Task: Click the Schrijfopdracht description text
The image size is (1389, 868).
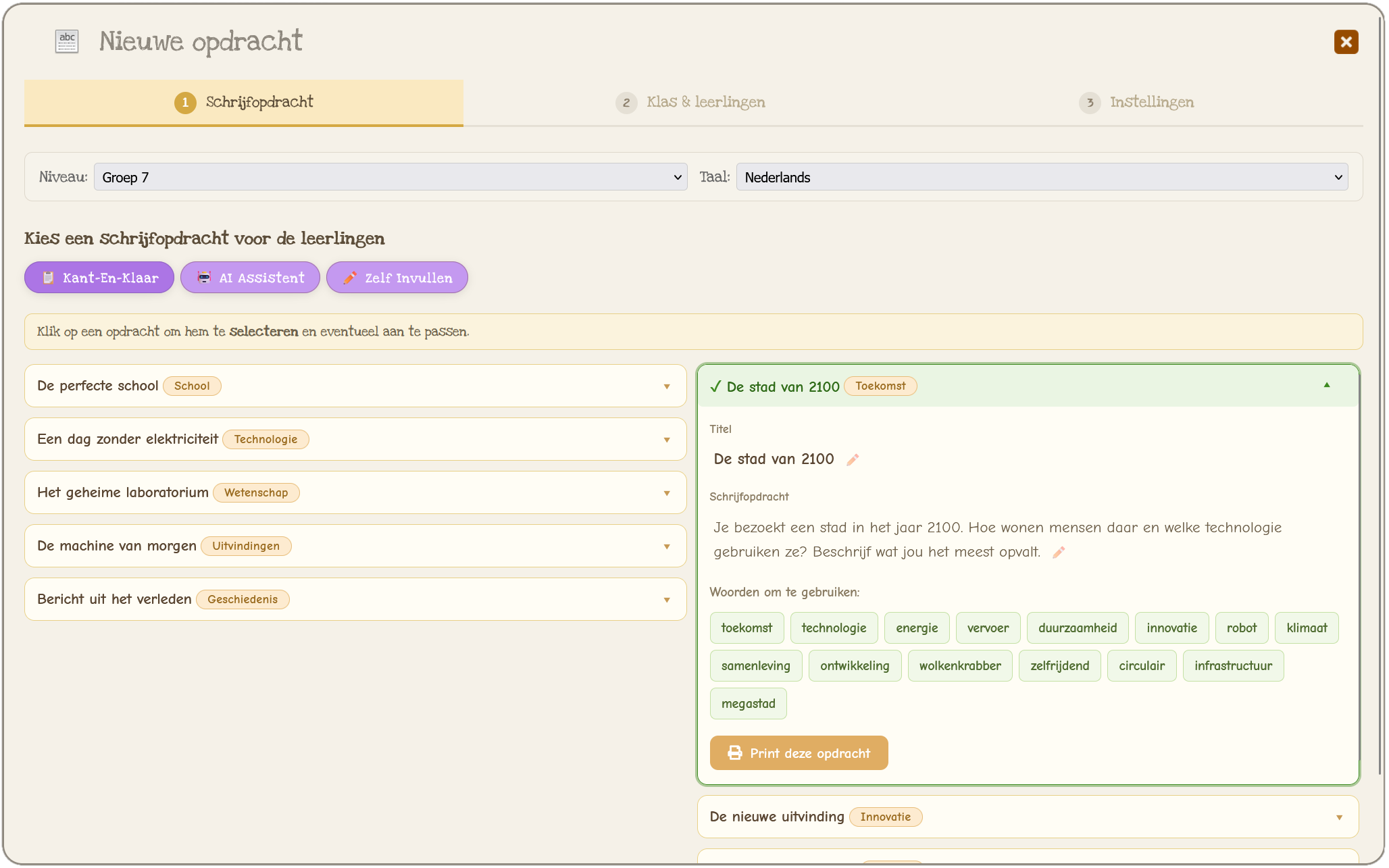Action: pos(997,540)
